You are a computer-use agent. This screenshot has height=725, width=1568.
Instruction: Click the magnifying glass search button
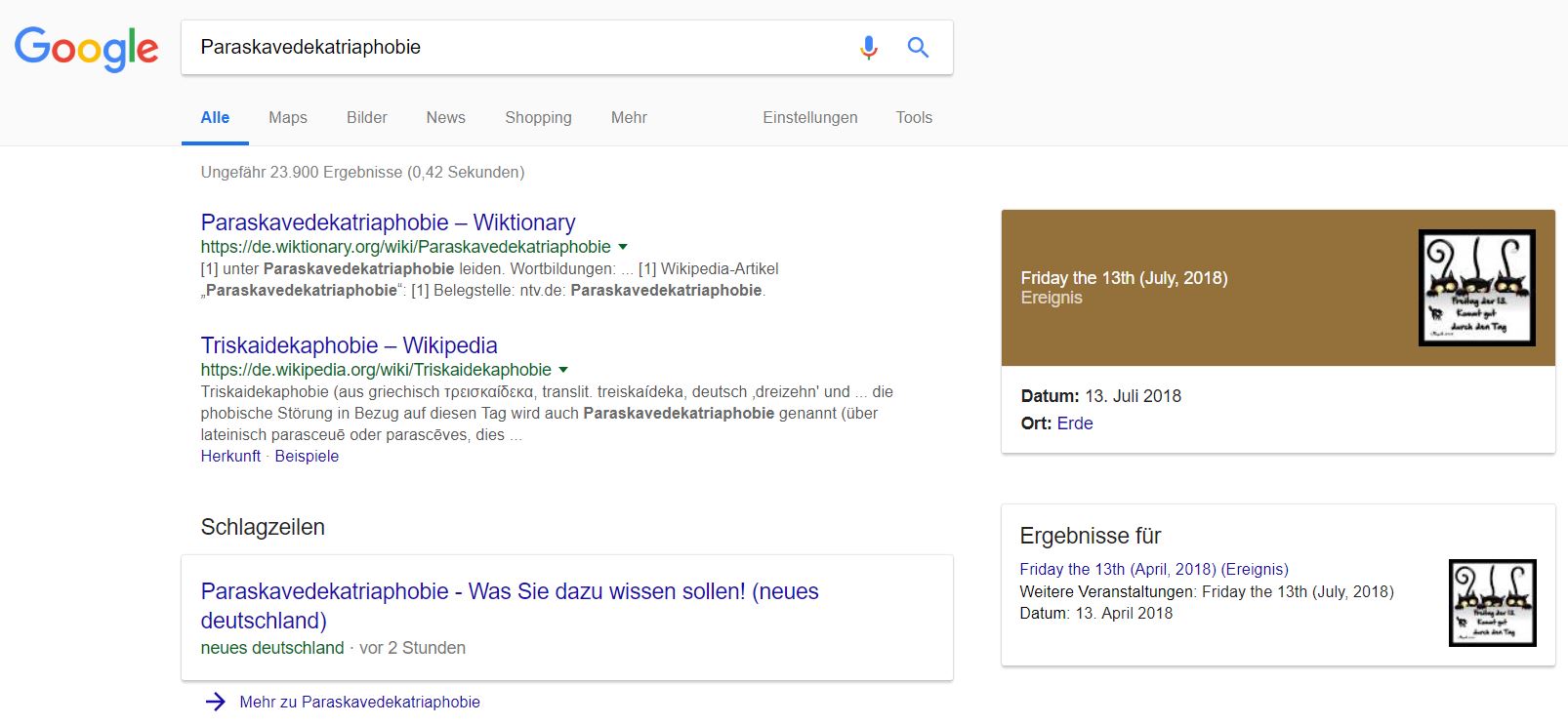pos(918,47)
